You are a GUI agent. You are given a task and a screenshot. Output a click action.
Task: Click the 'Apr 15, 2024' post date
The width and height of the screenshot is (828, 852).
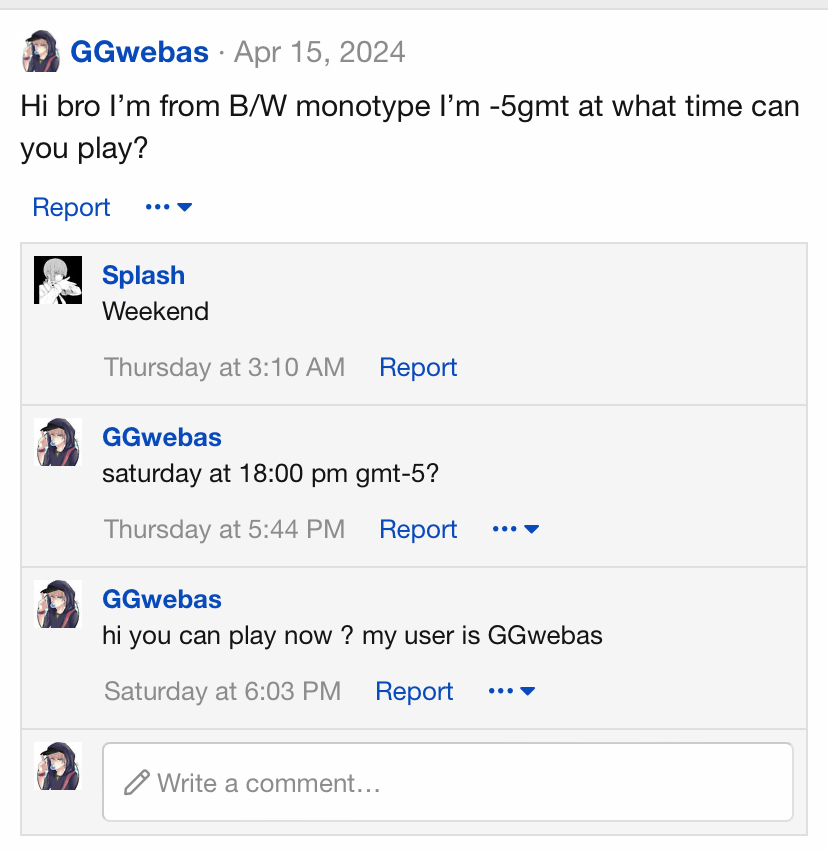click(x=319, y=52)
